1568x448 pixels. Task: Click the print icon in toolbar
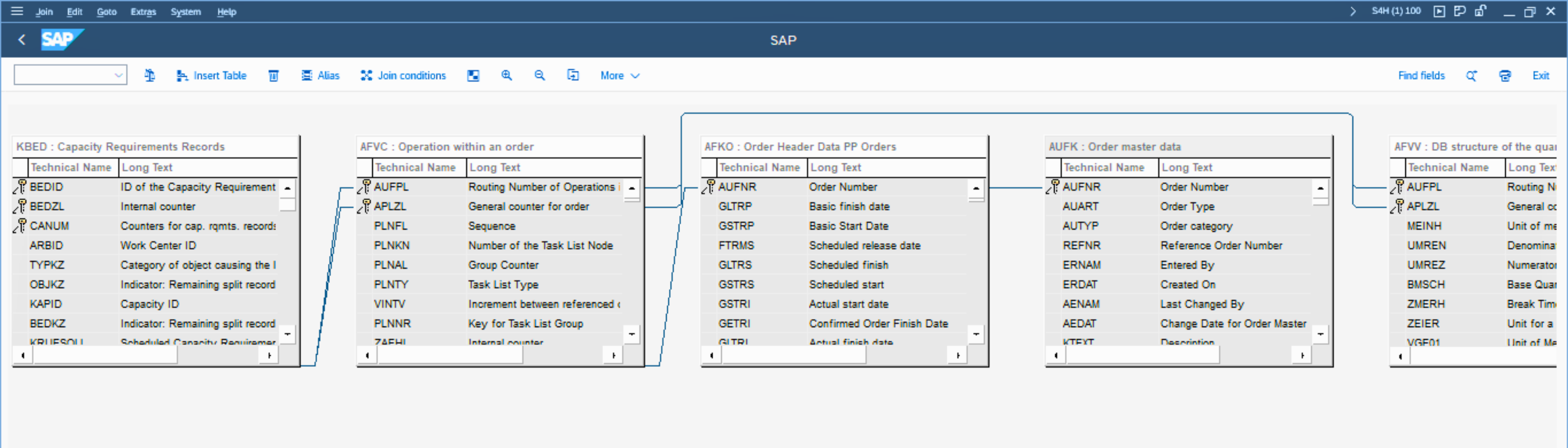click(1505, 75)
